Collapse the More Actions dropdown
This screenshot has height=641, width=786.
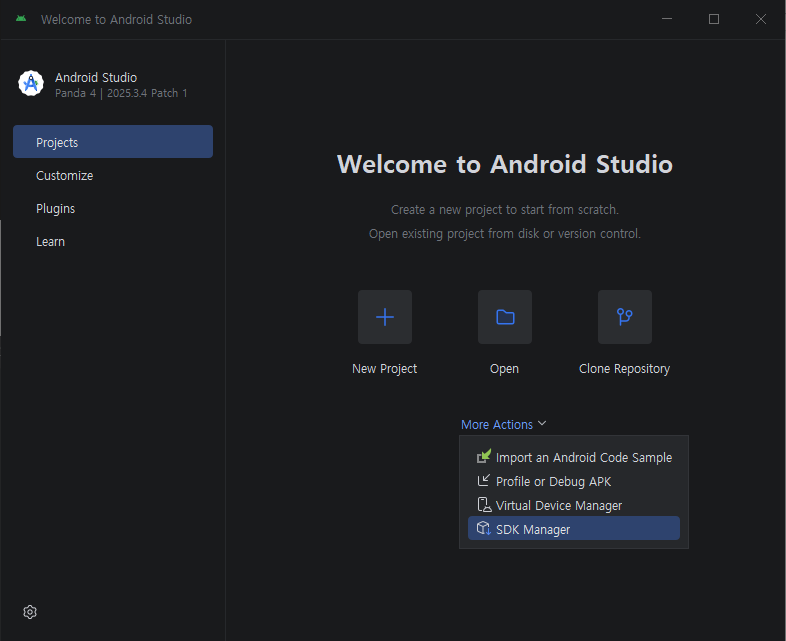(x=503, y=424)
